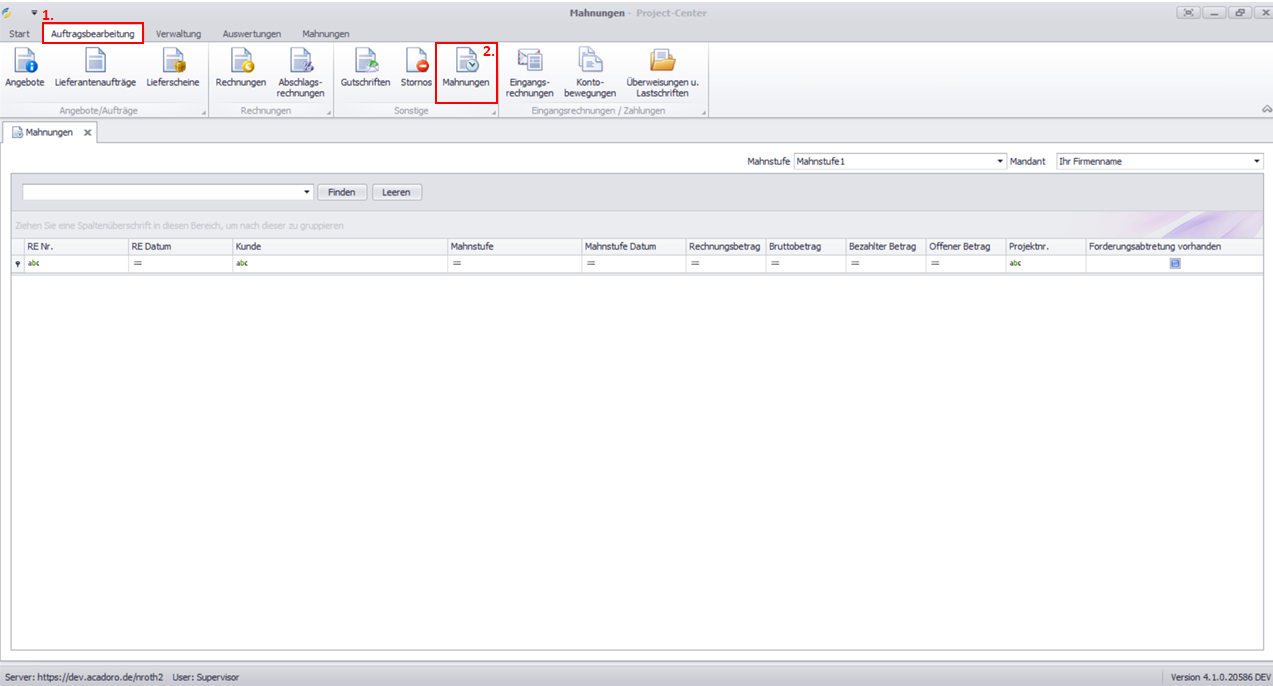Toggle the Forderungsabtretung vorhanden filter checkbox
Screen dimensions: 1273x686
click(x=1175, y=263)
